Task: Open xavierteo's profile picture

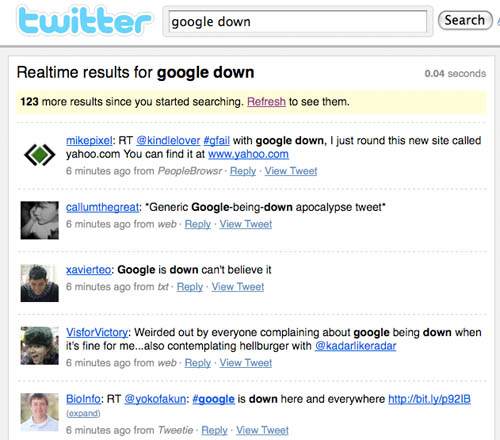Action: pos(40,283)
